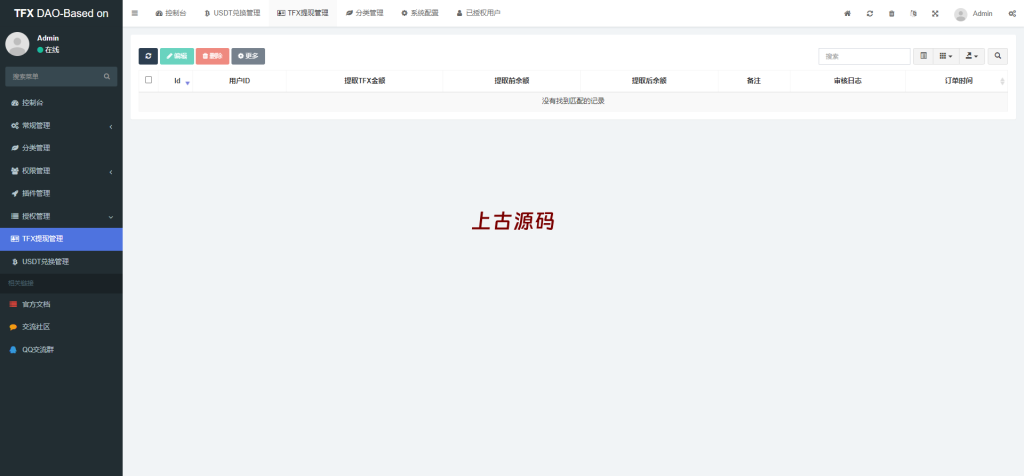Click the Admin name in top bar

[x=982, y=14]
